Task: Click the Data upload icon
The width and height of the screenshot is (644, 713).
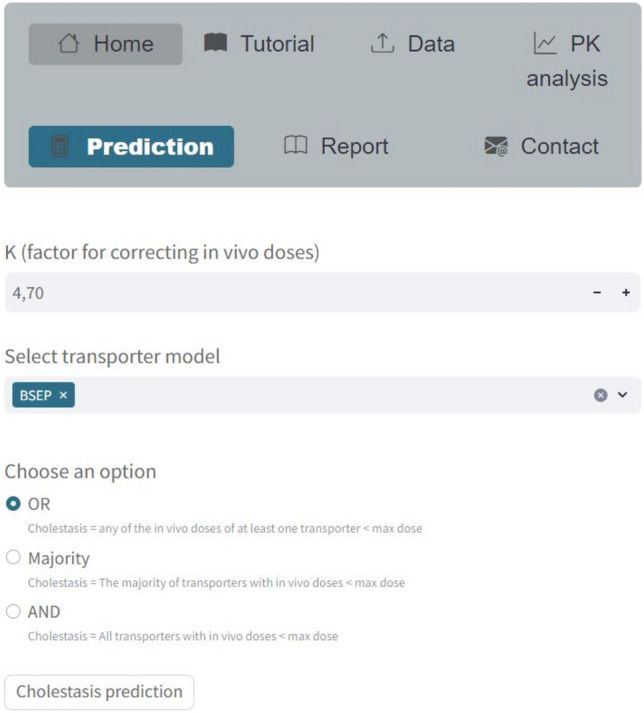Action: pos(382,44)
